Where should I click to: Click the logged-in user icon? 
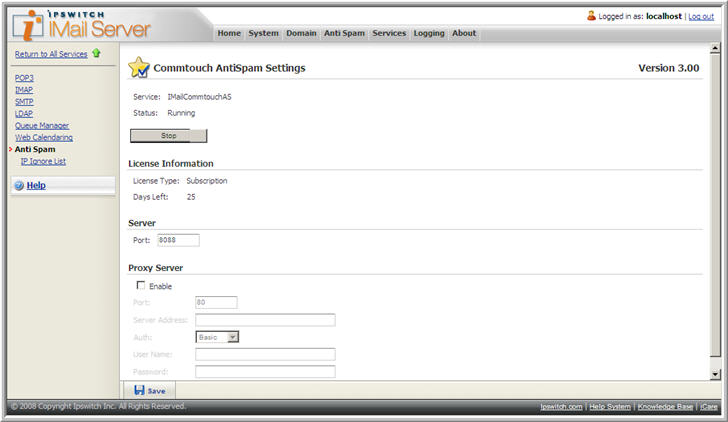pos(591,16)
